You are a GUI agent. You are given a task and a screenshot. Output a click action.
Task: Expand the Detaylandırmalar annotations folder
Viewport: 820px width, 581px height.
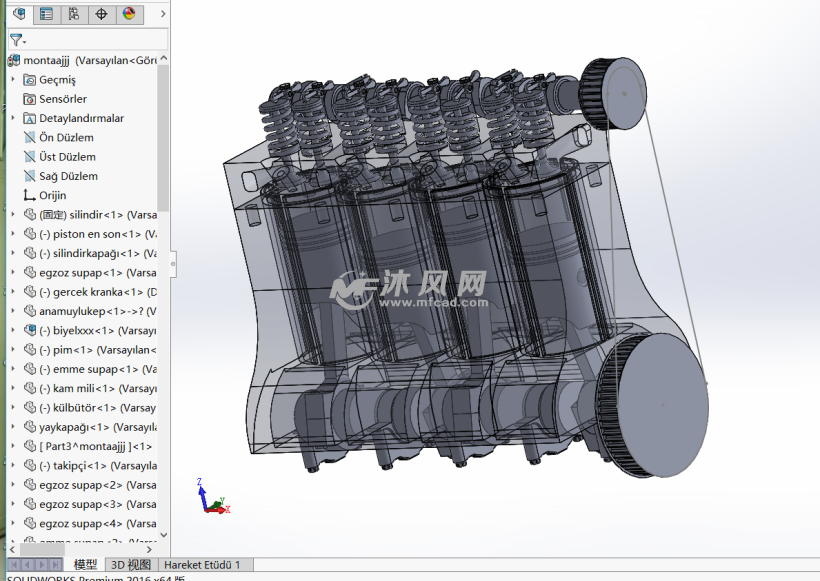tap(13, 118)
